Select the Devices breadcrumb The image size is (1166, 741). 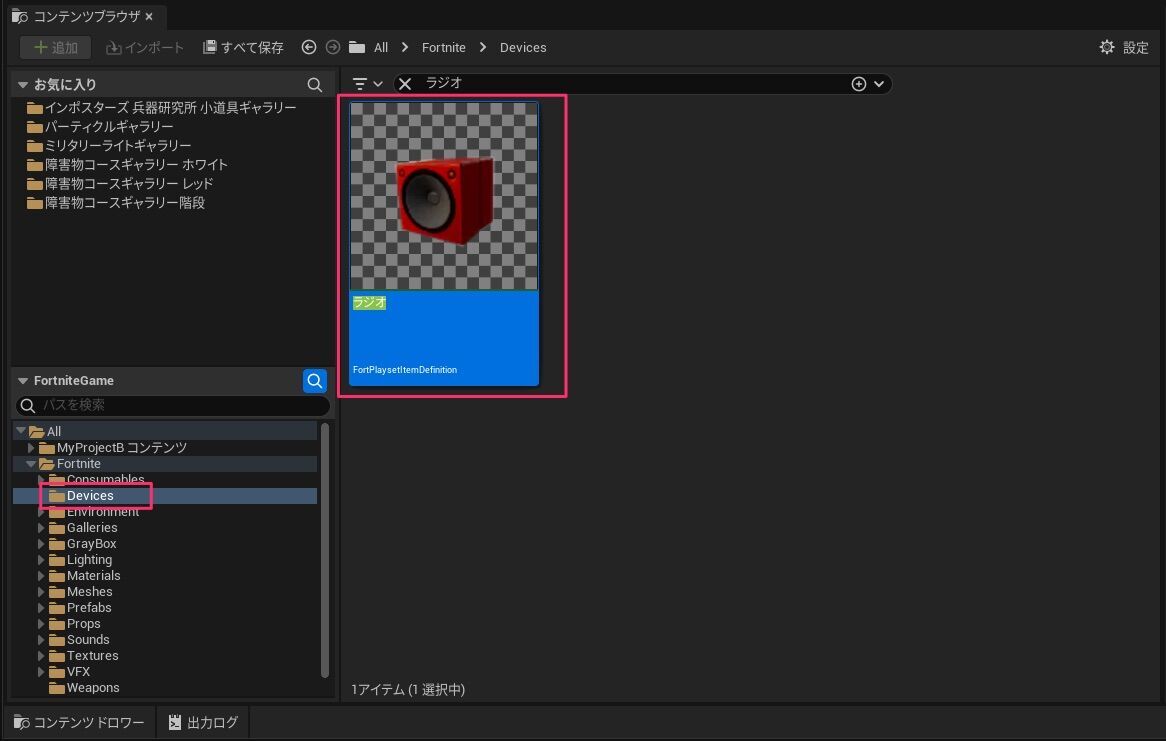pos(523,48)
